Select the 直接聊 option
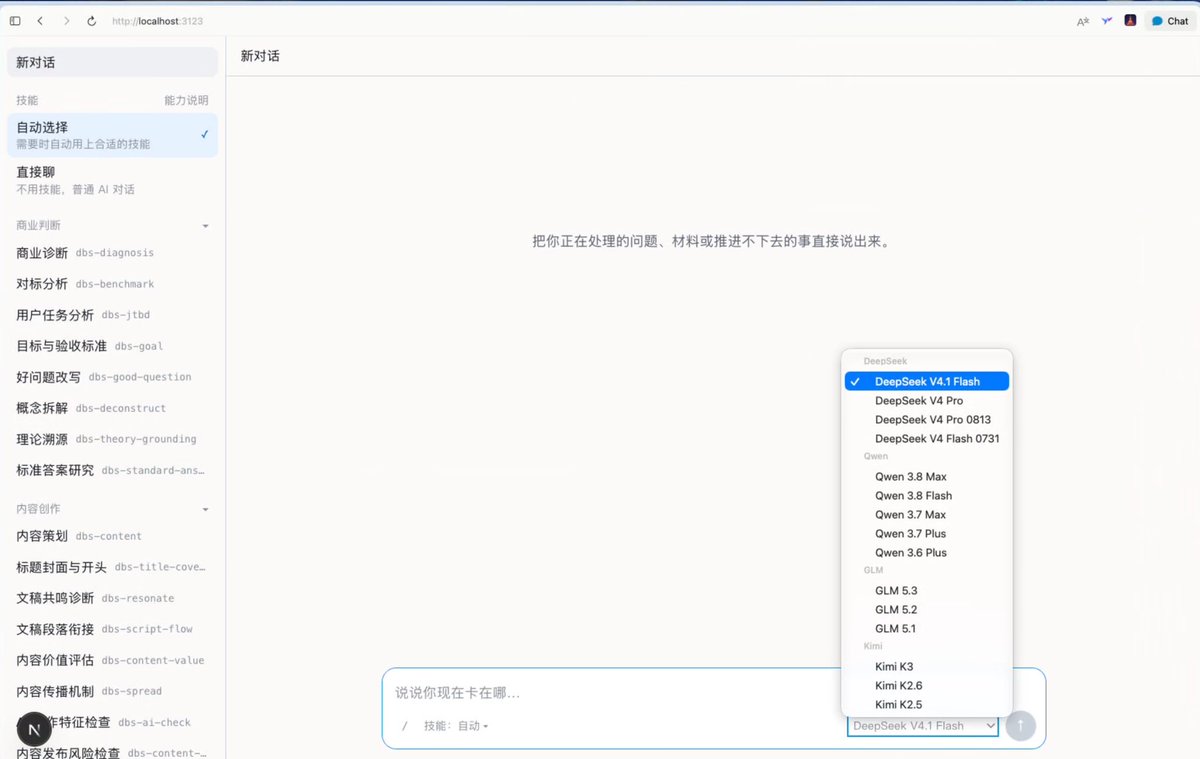The width and height of the screenshot is (1200, 759). coord(112,180)
